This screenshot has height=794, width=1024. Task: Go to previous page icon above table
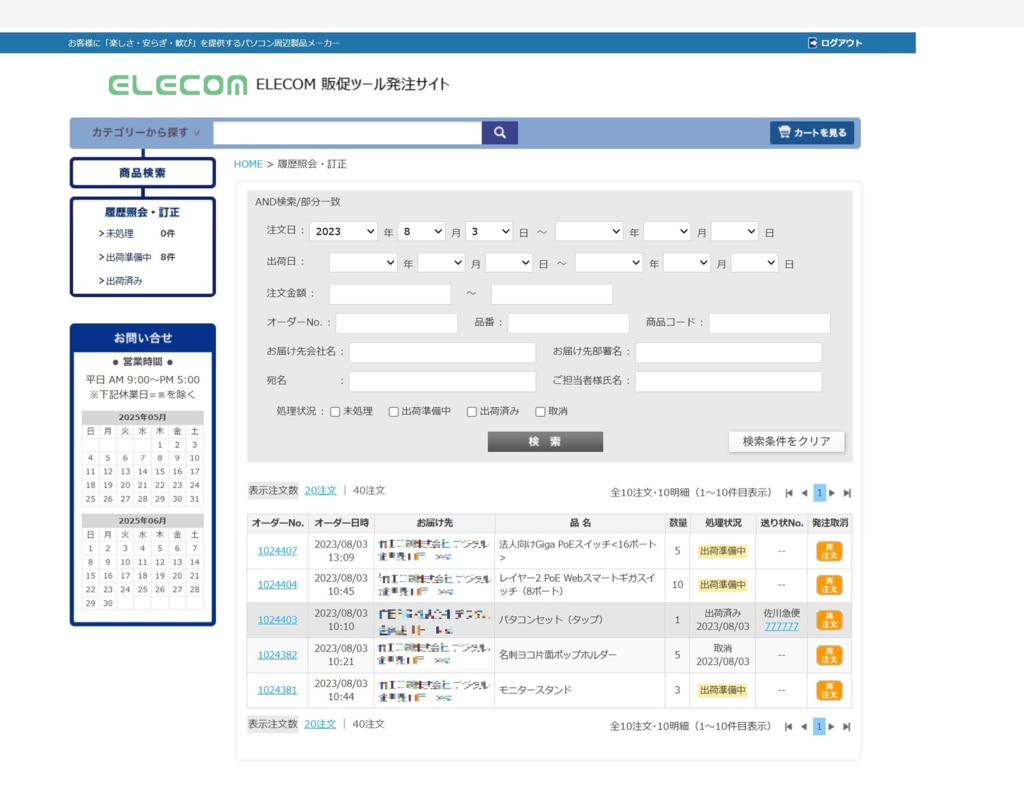(805, 493)
